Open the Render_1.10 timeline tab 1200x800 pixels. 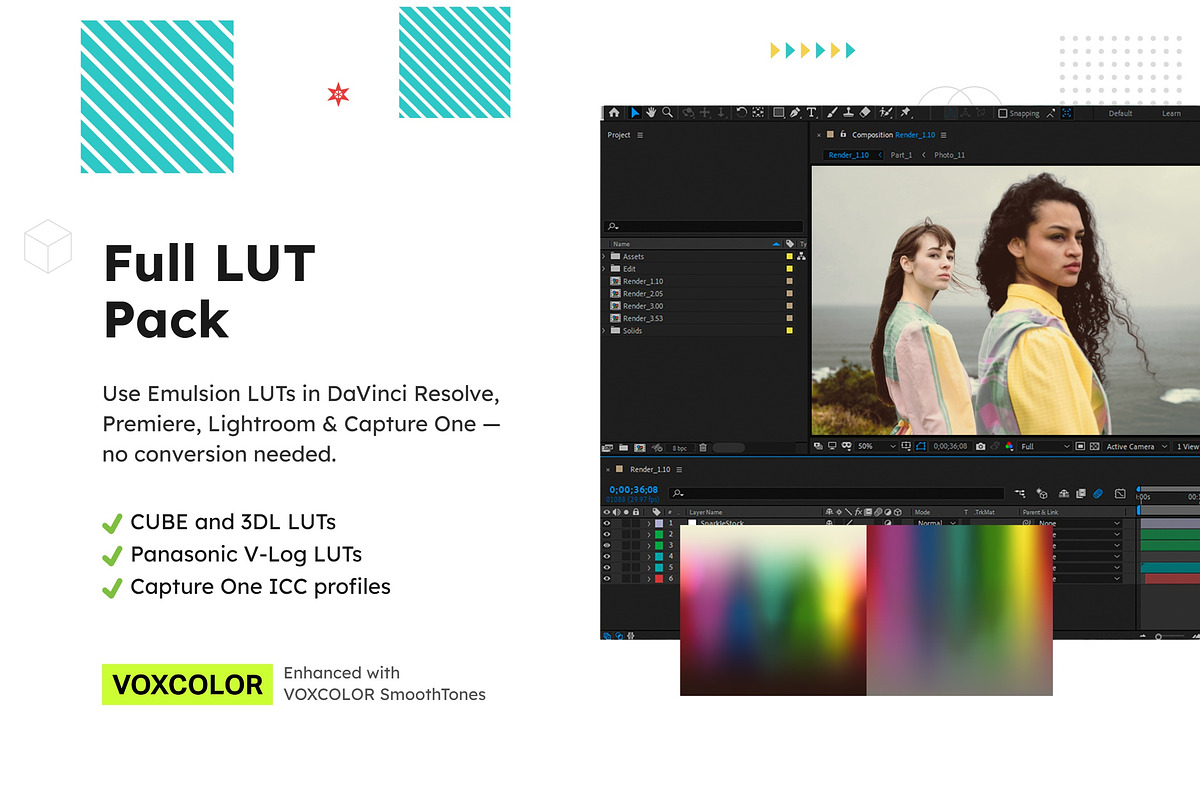pyautogui.click(x=650, y=469)
